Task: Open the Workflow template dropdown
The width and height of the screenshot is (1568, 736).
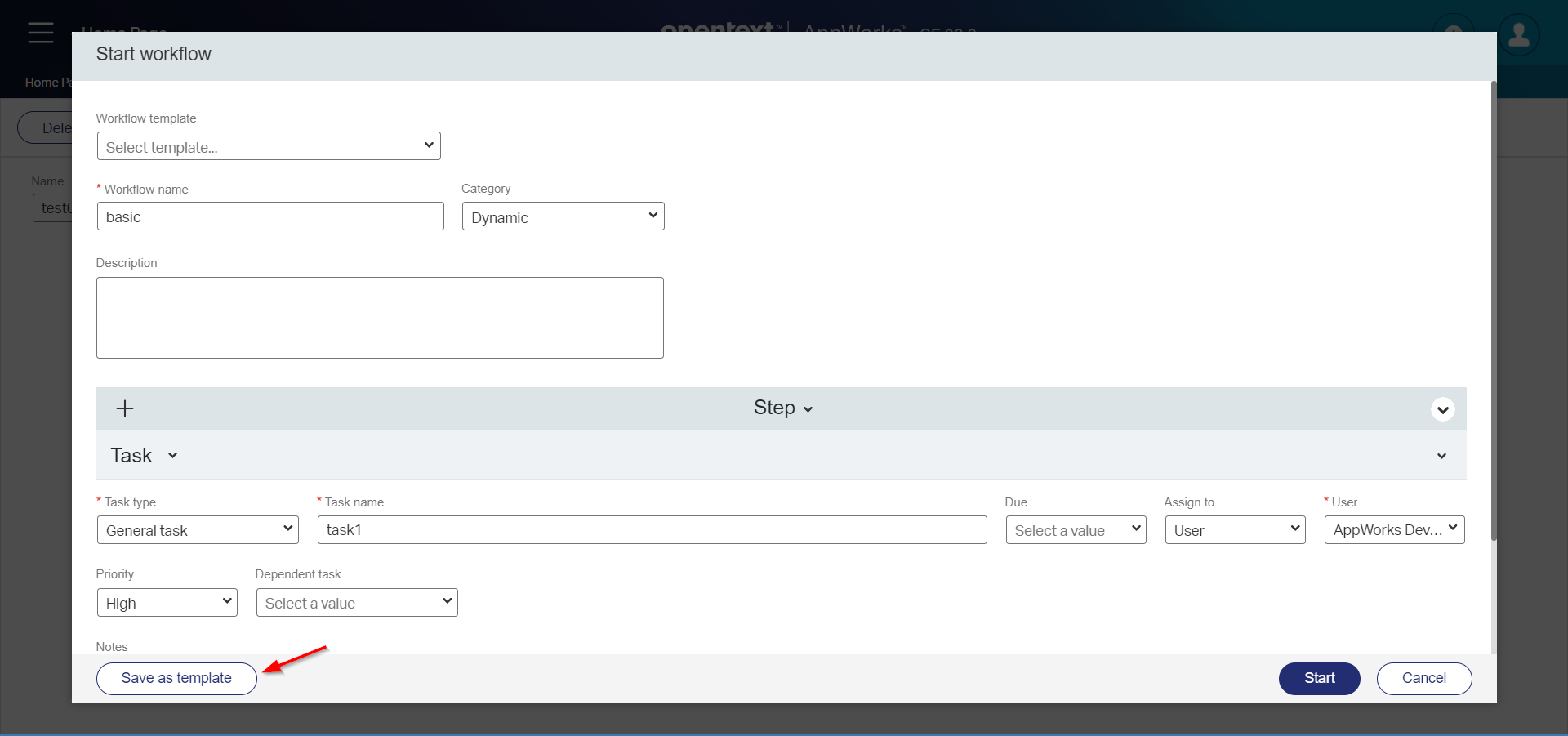Action: [269, 146]
